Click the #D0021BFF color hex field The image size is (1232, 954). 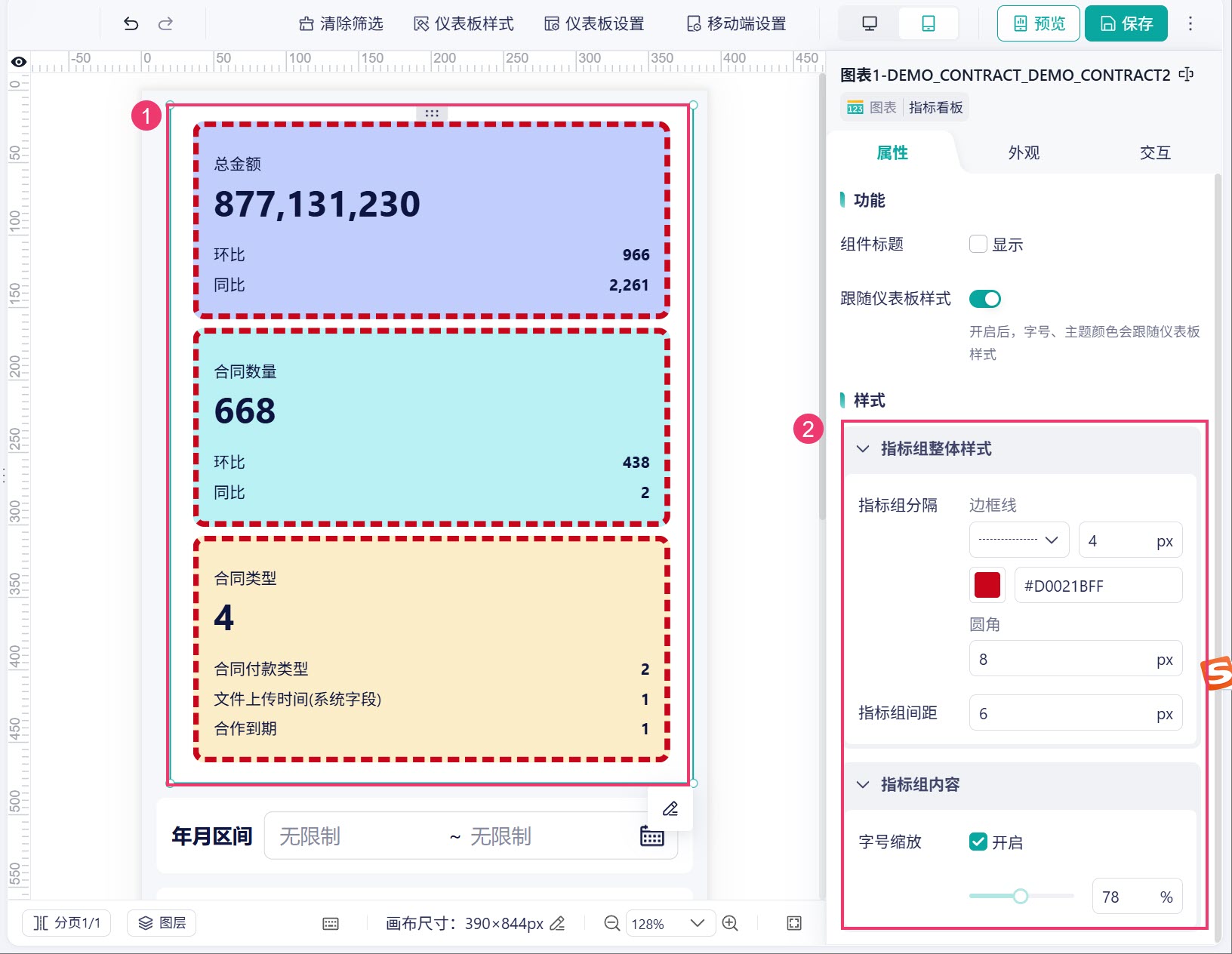tap(1098, 585)
